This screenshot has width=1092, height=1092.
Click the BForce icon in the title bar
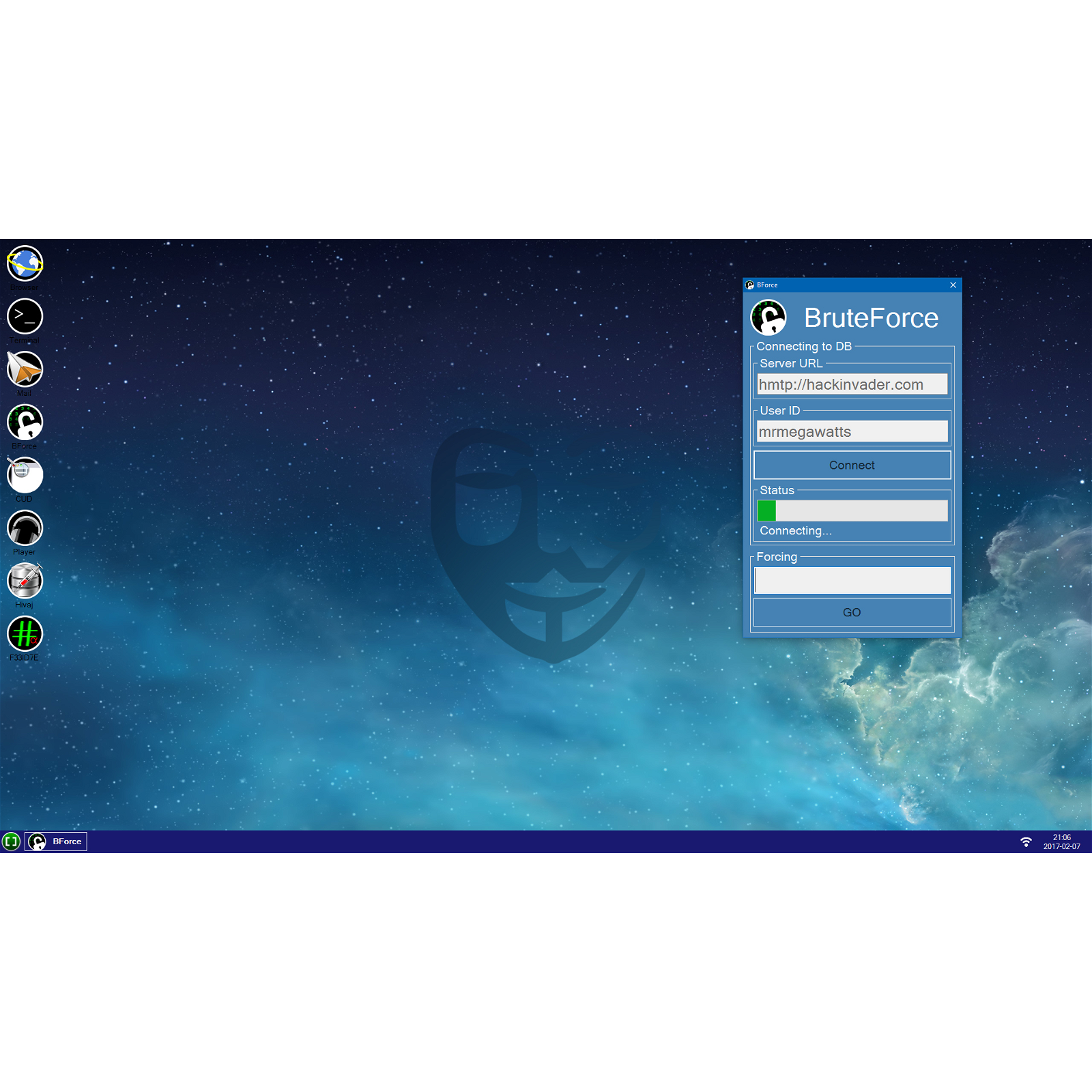pos(749,285)
